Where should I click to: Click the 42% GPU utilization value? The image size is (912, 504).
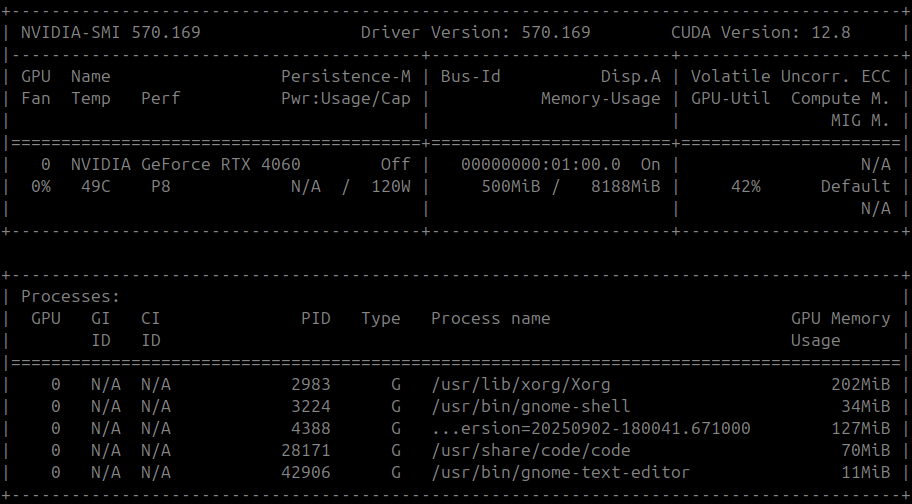click(x=745, y=186)
